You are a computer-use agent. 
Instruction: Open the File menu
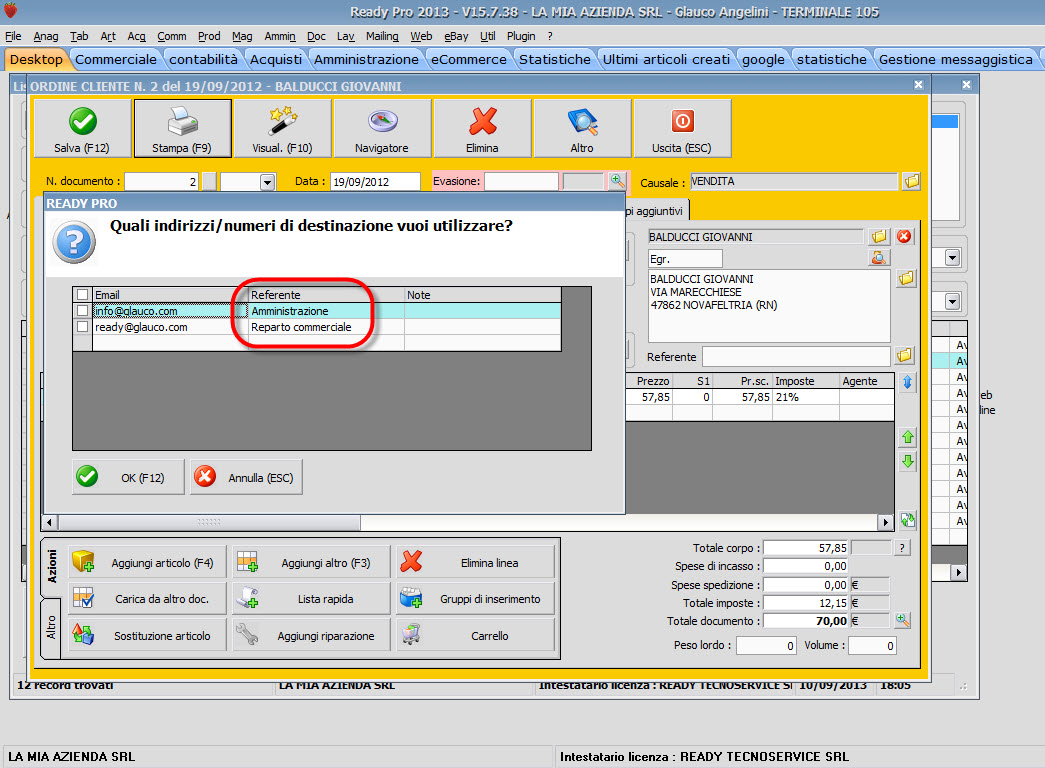tap(13, 36)
